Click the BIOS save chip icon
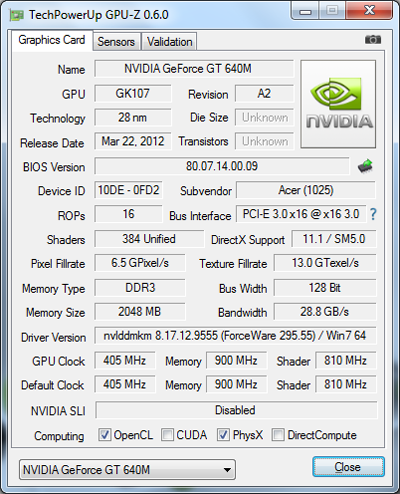400x494 pixels. pos(365,166)
